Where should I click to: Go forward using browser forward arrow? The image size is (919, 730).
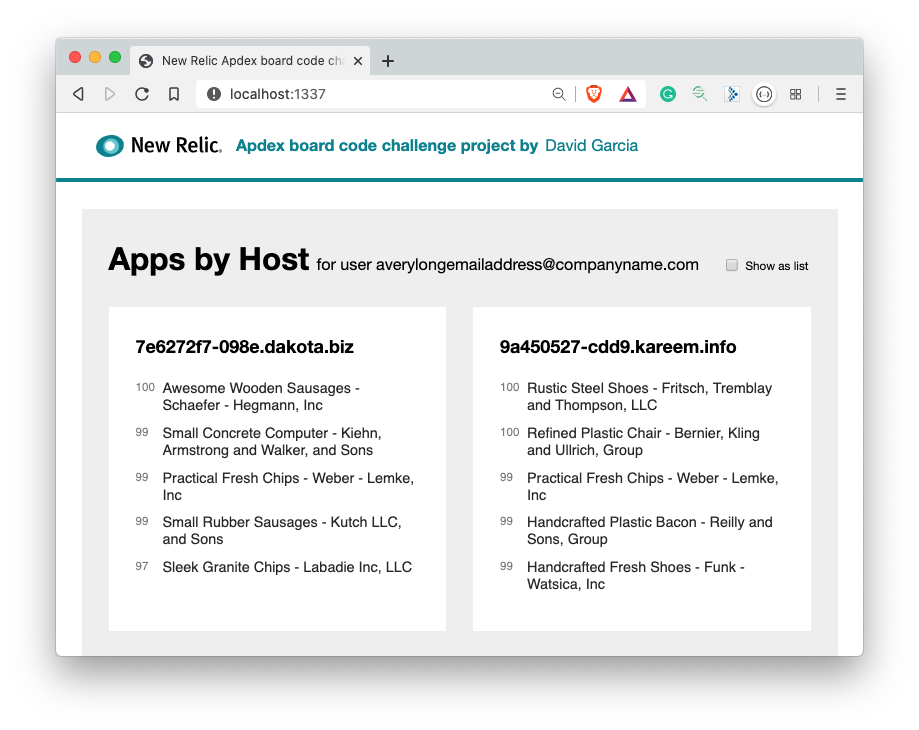click(x=110, y=94)
